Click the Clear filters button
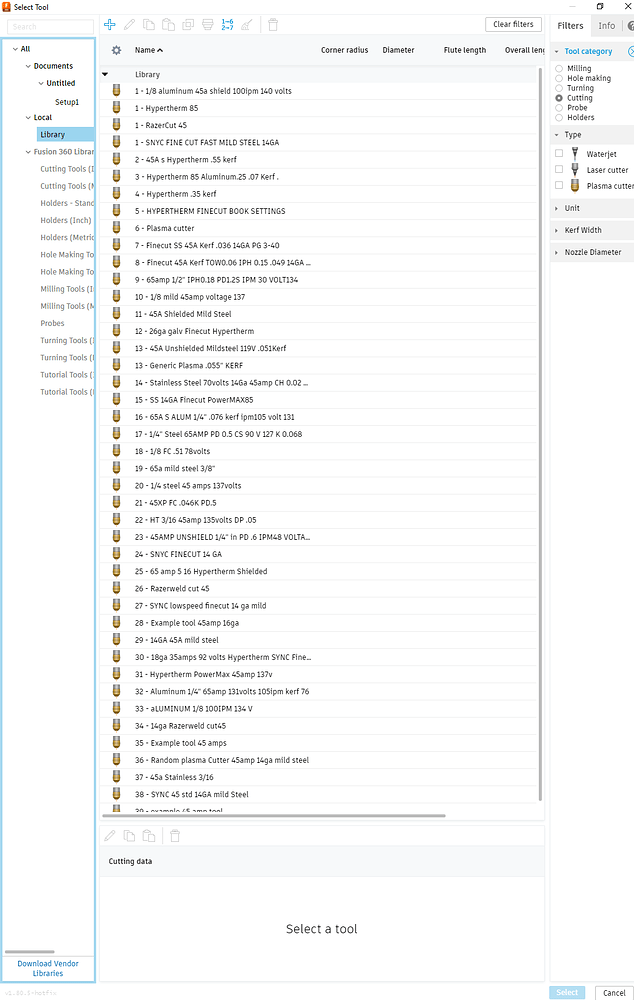This screenshot has height=1000, width=634. point(513,24)
